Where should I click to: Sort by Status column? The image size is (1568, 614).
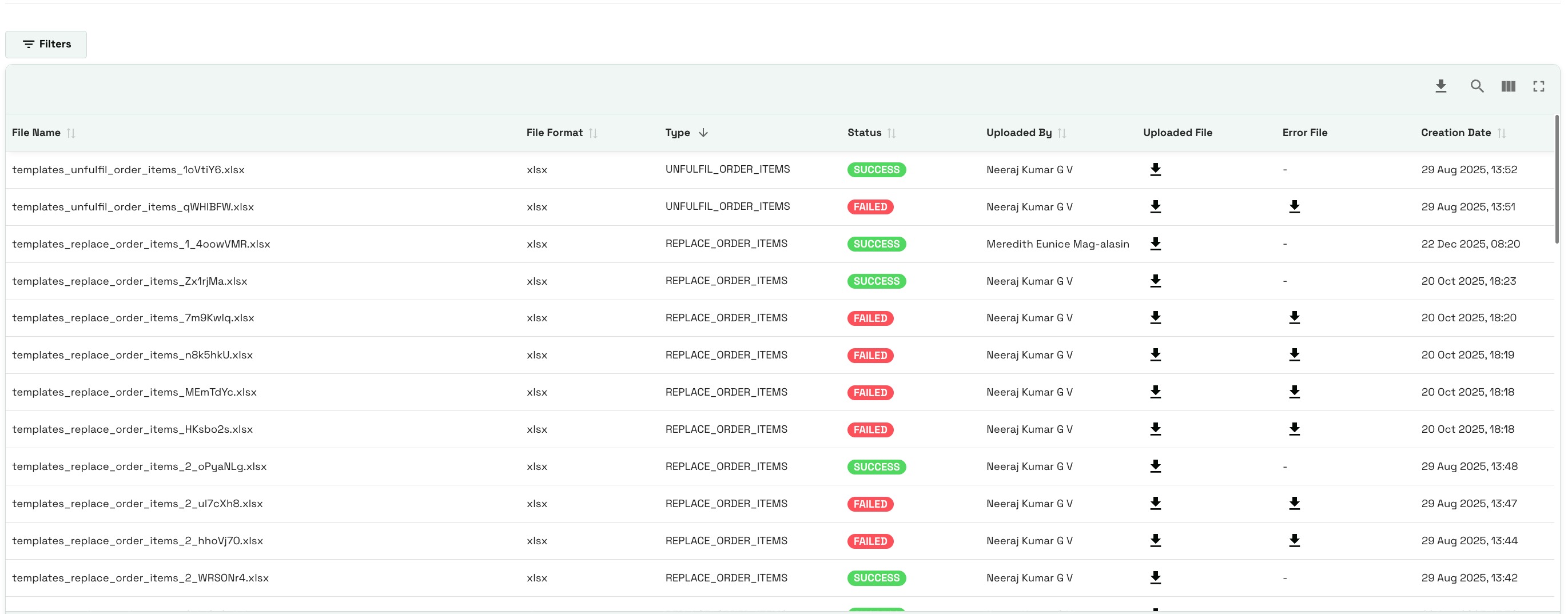click(x=892, y=133)
